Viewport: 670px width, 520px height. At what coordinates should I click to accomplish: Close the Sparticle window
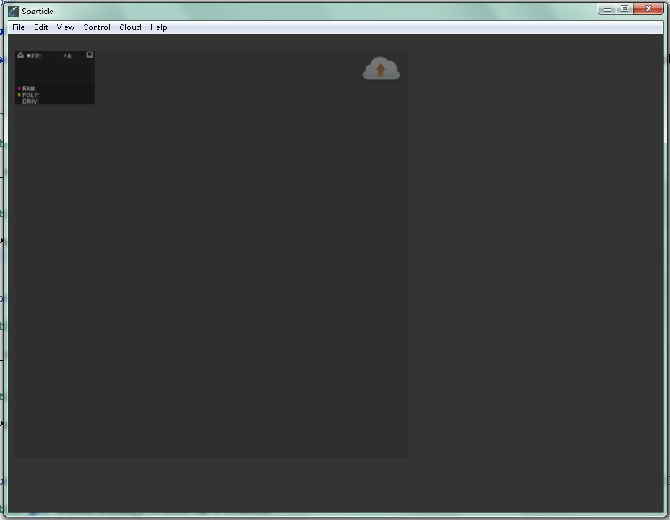click(x=648, y=9)
